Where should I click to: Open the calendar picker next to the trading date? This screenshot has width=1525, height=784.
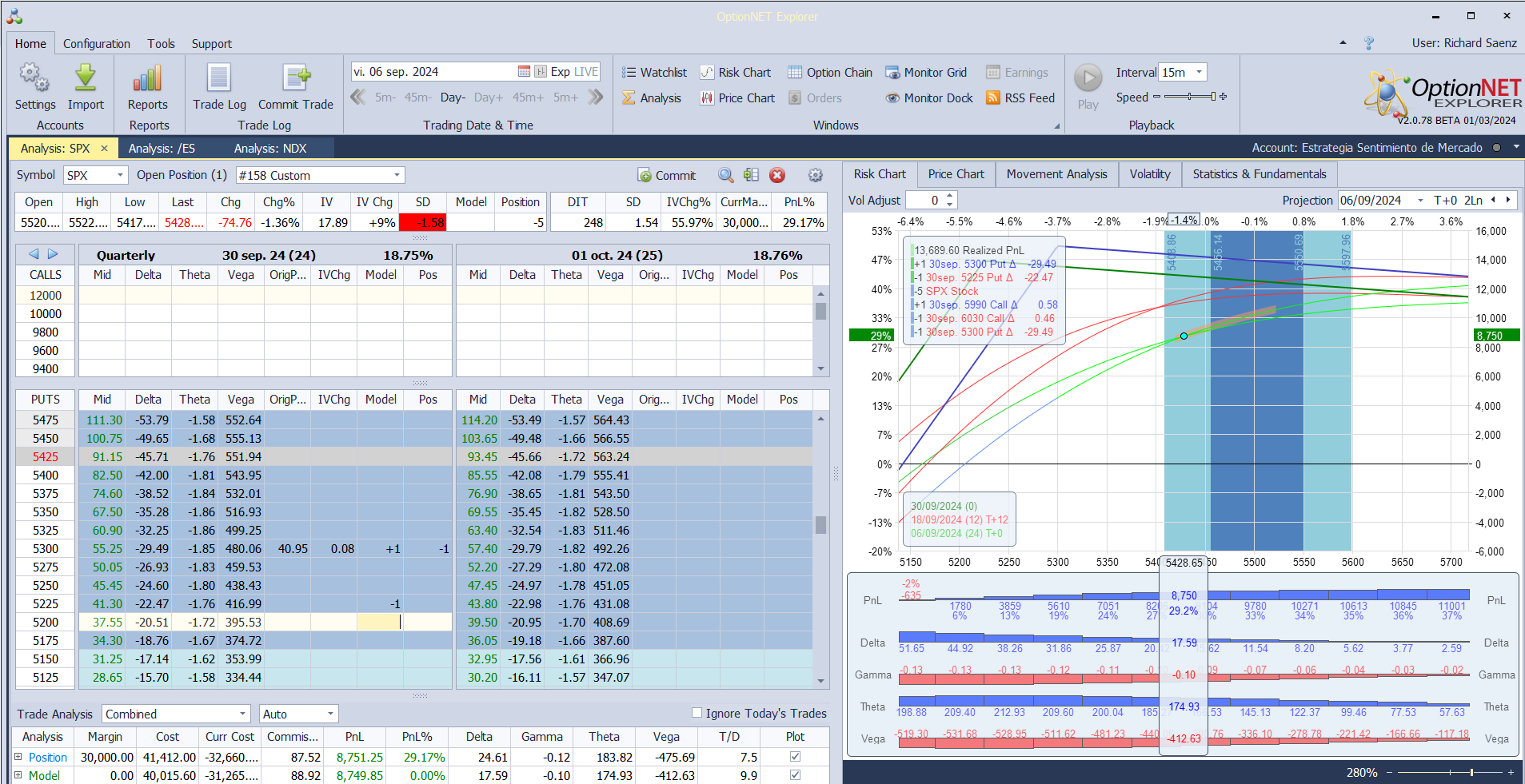(x=524, y=71)
